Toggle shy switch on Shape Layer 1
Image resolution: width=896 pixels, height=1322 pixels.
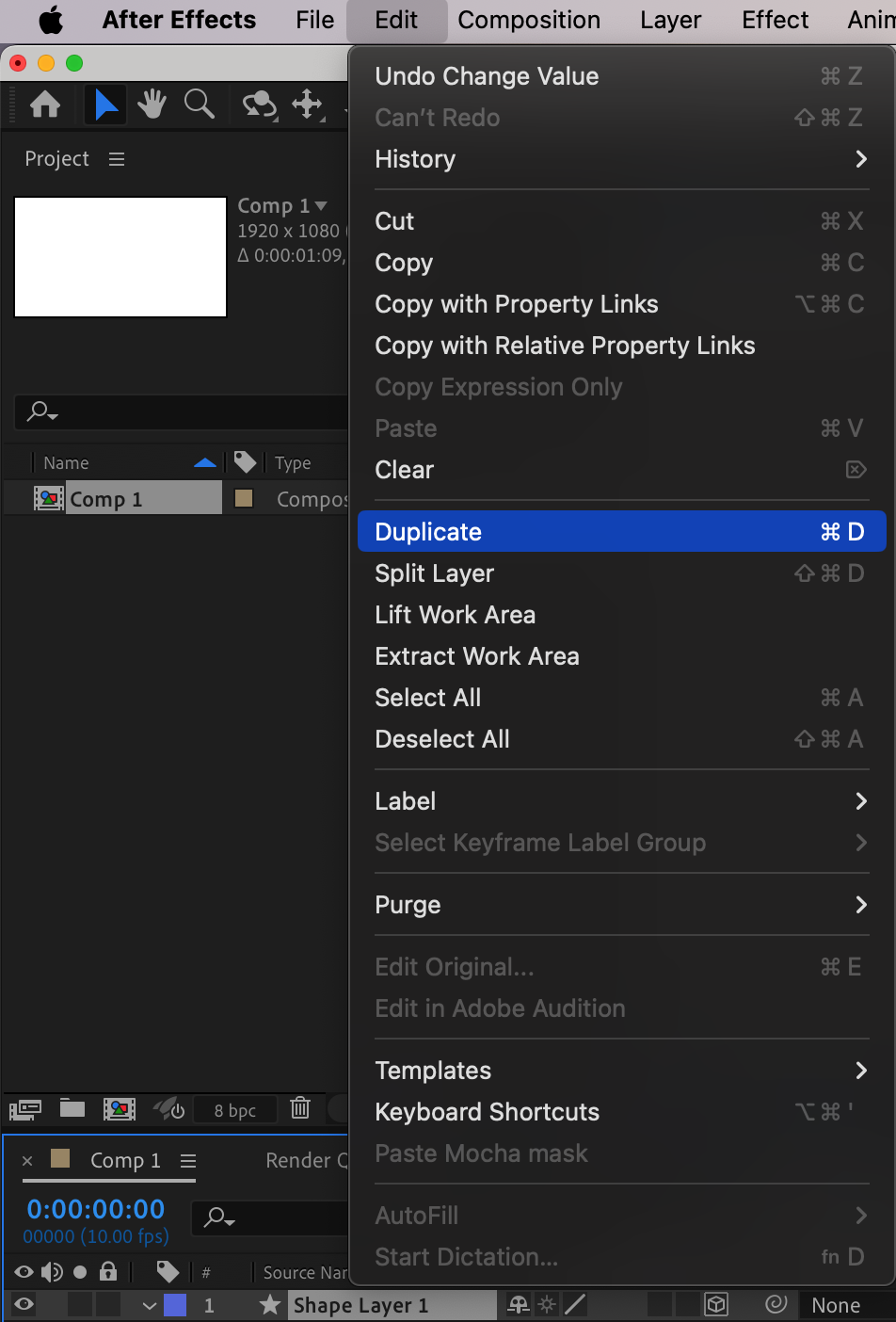(x=518, y=1304)
